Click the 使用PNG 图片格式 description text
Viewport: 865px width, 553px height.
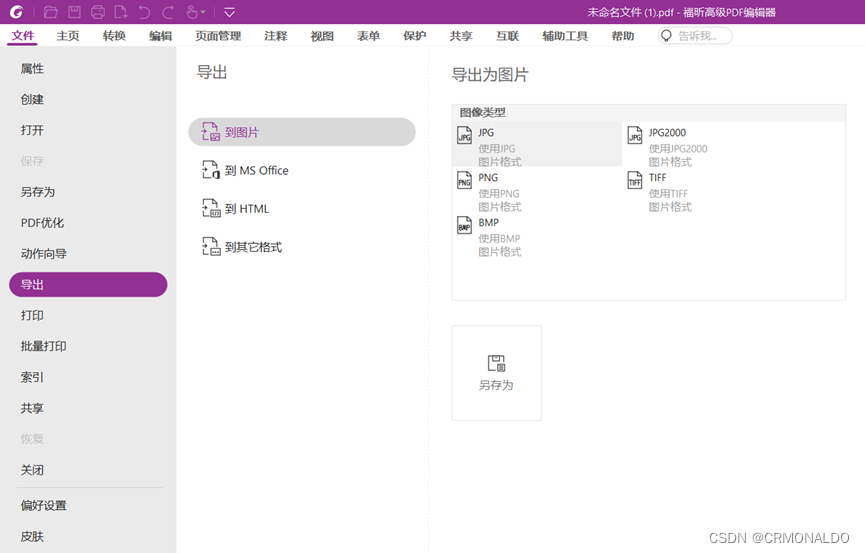[x=500, y=200]
